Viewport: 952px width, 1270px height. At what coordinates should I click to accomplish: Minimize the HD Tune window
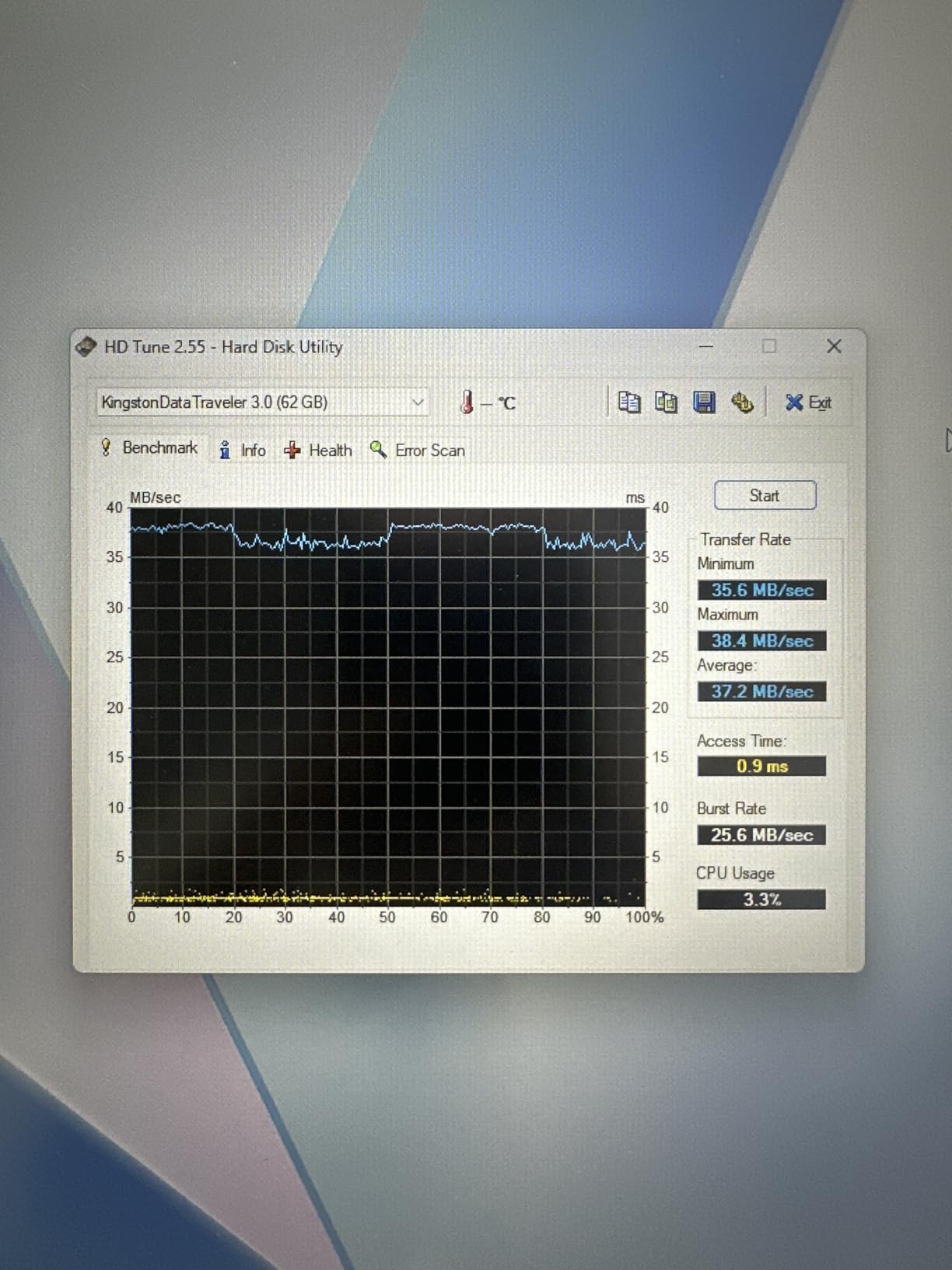705,346
